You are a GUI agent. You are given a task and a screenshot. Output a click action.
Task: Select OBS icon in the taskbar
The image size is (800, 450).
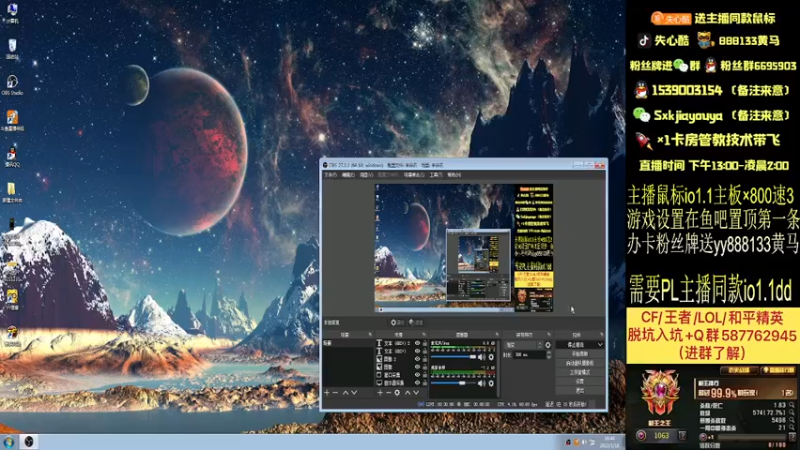pyautogui.click(x=29, y=442)
